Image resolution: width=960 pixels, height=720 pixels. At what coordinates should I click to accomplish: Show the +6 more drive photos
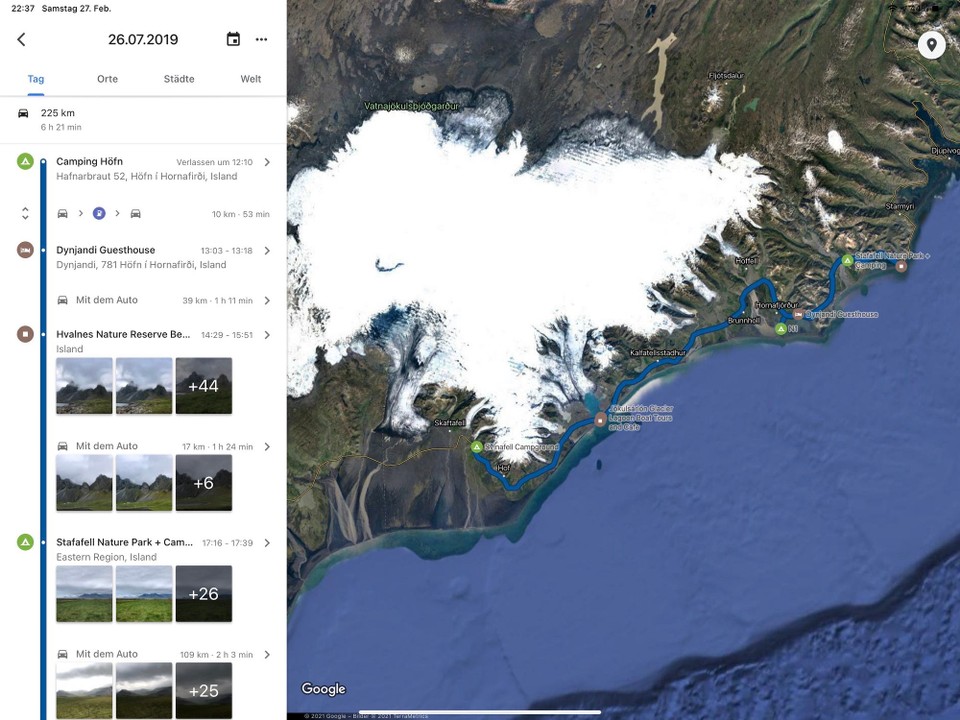[x=204, y=482]
